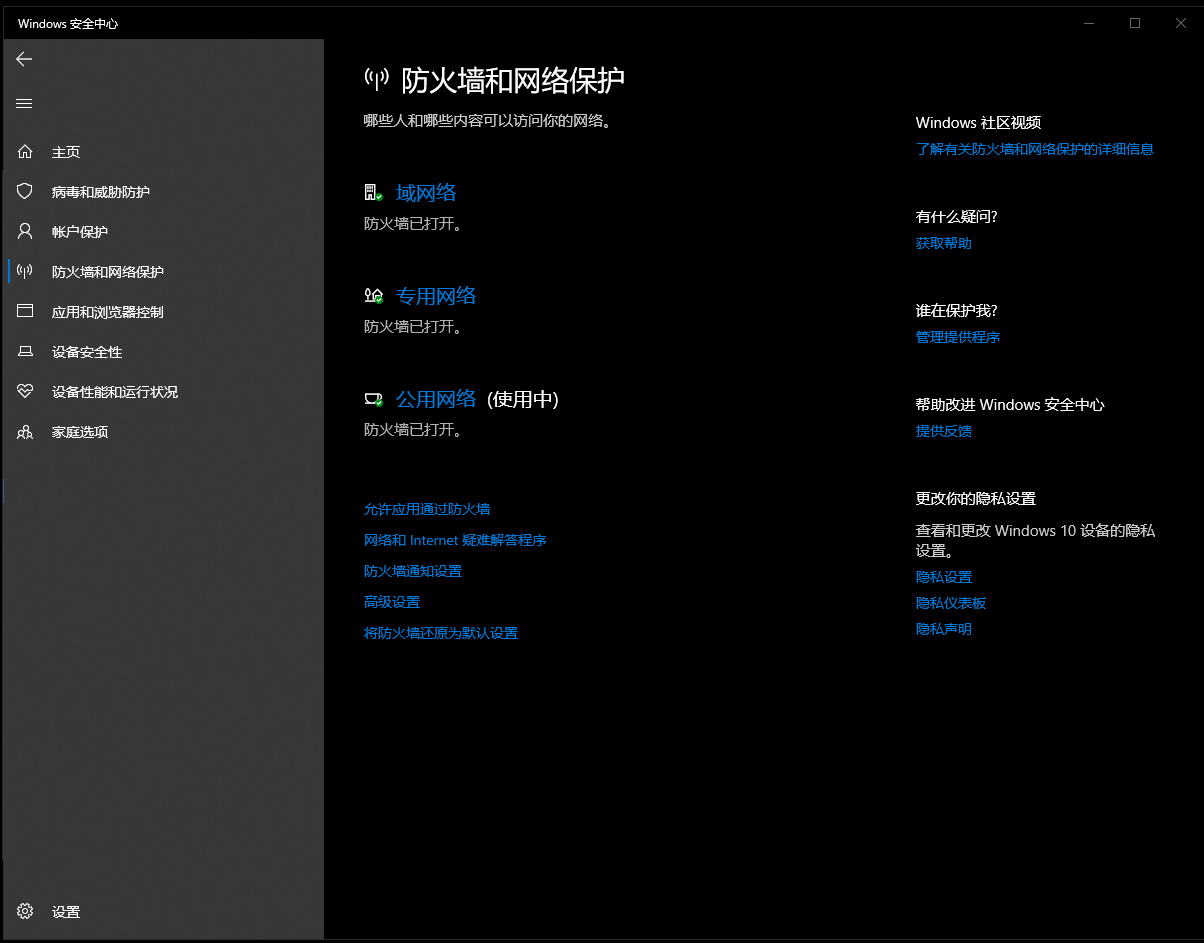This screenshot has height=943, width=1204.
Task: Open 设置 gear icon at bottom
Action: pyautogui.click(x=25, y=911)
